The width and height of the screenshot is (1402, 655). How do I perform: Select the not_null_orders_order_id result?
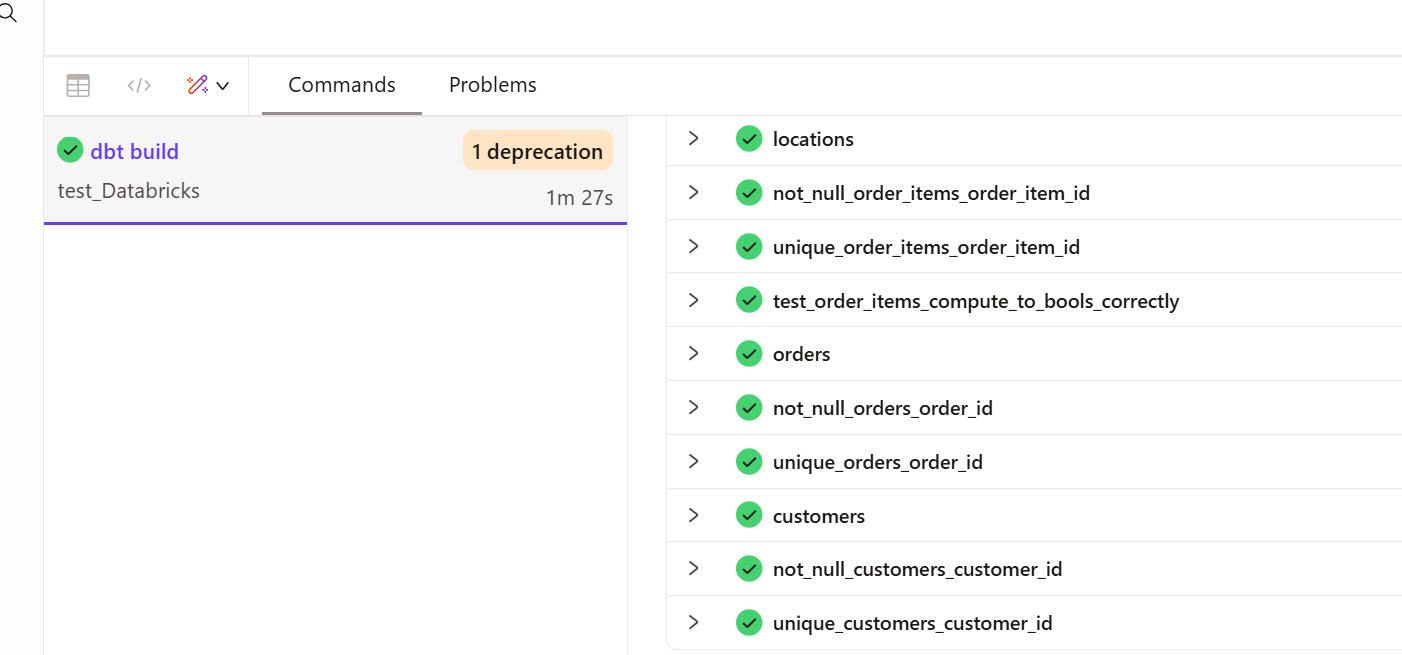click(x=882, y=408)
